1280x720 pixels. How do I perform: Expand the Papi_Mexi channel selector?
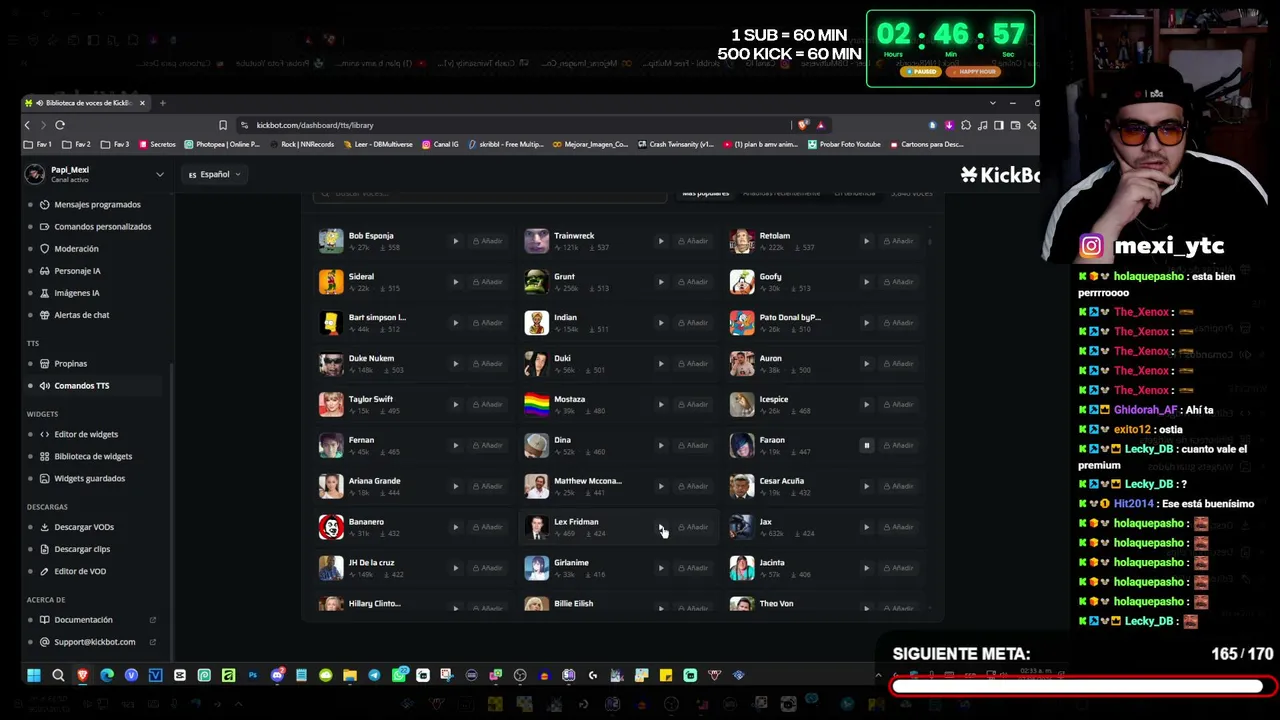point(159,174)
